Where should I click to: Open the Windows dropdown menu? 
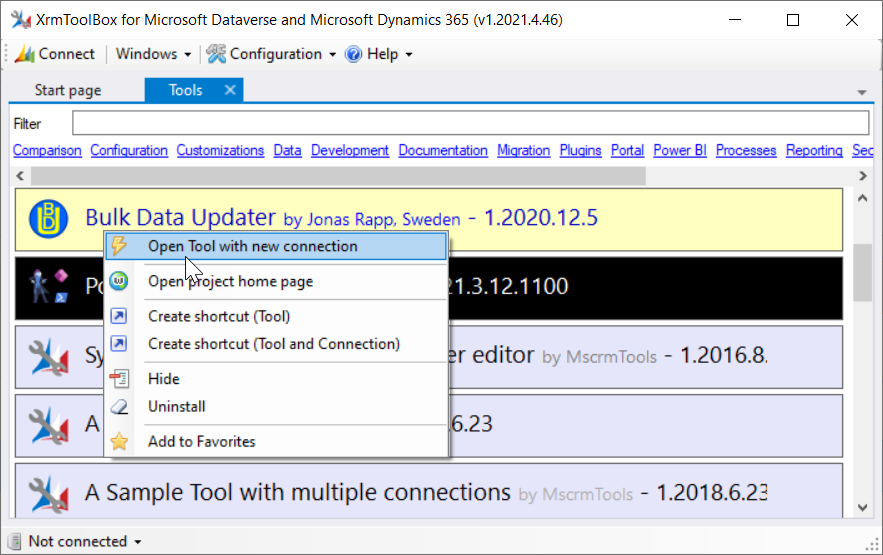153,54
